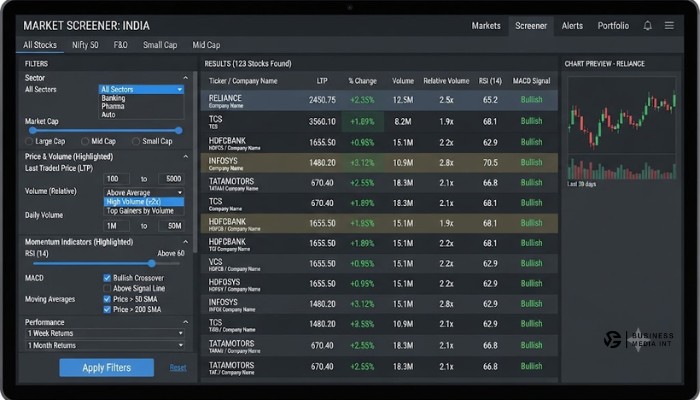Sort by Relative Volume column header
700x400 pixels.
[x=446, y=81]
